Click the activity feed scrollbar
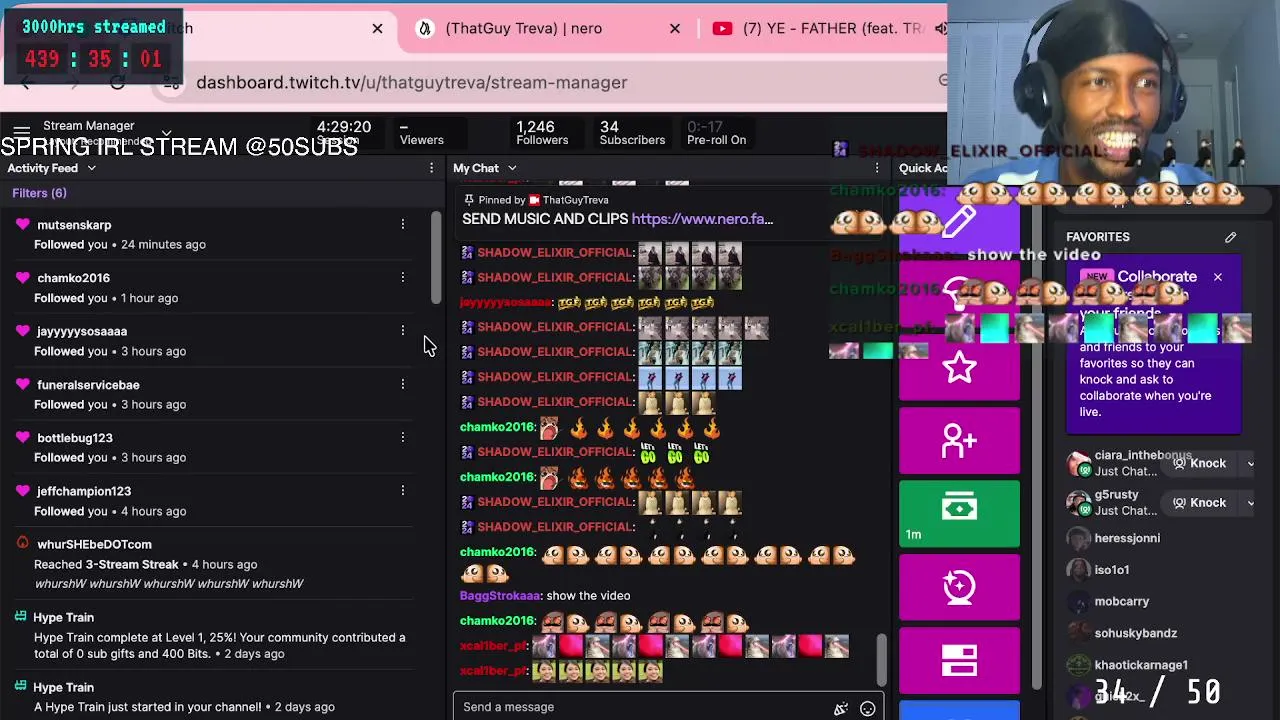This screenshot has width=1280, height=720. (x=435, y=258)
